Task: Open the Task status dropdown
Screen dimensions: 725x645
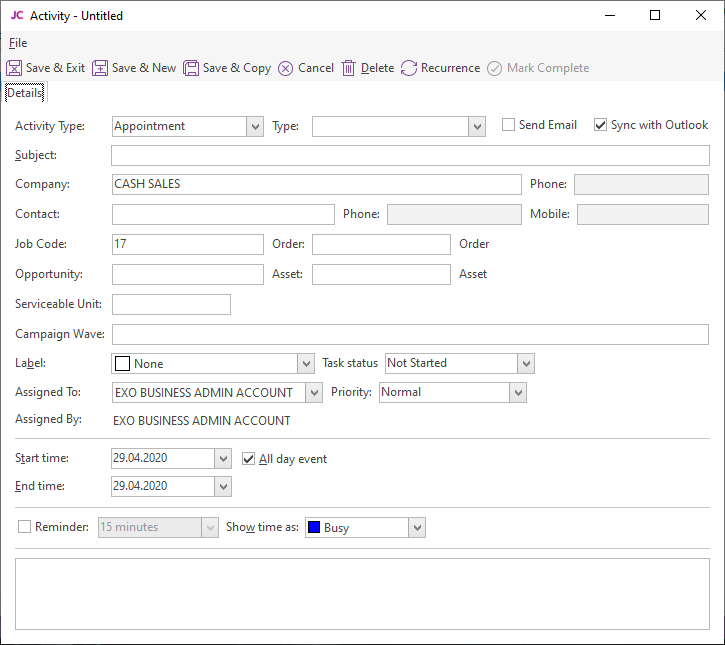Action: click(526, 363)
